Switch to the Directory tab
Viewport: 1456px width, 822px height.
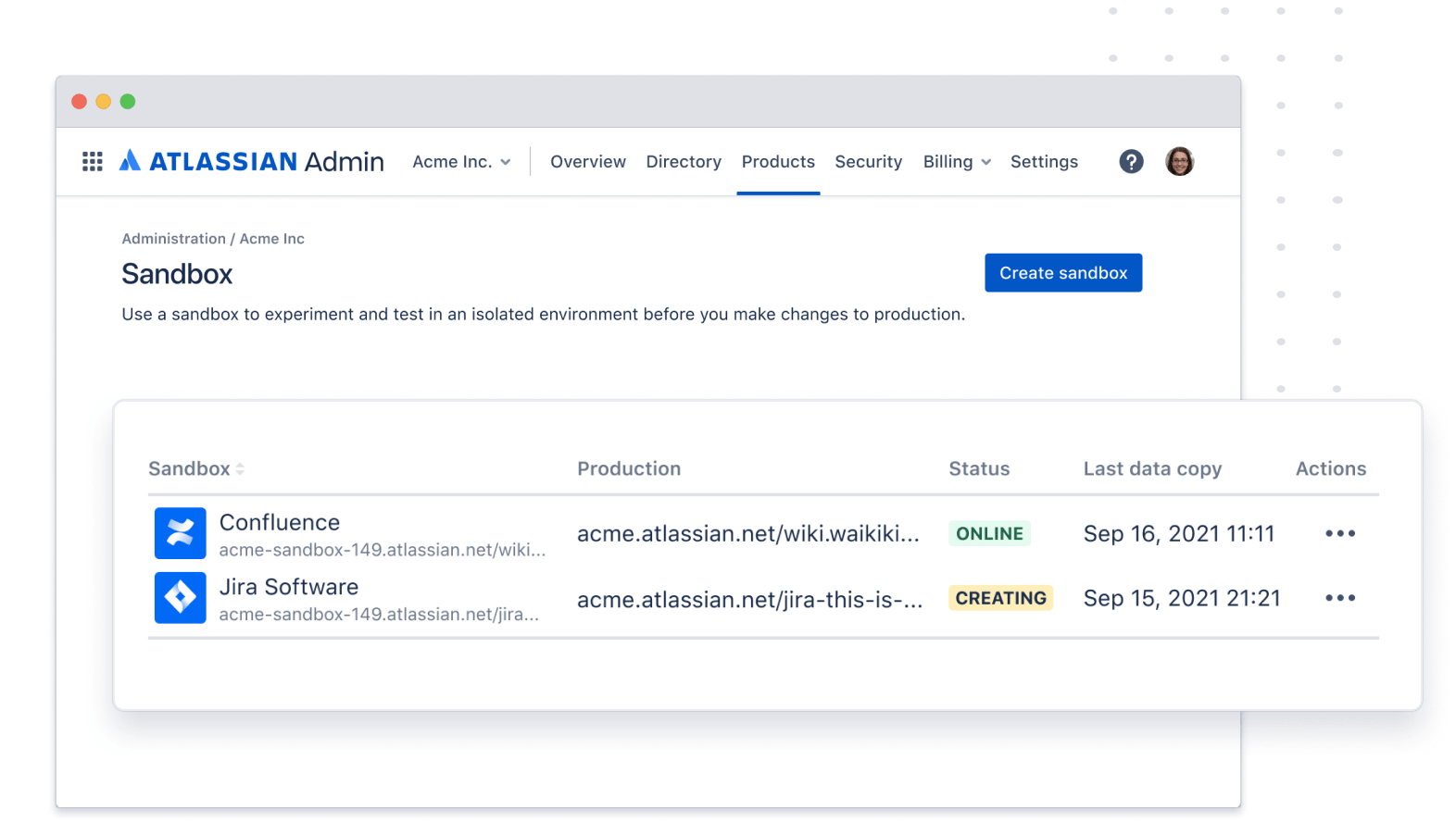point(684,162)
